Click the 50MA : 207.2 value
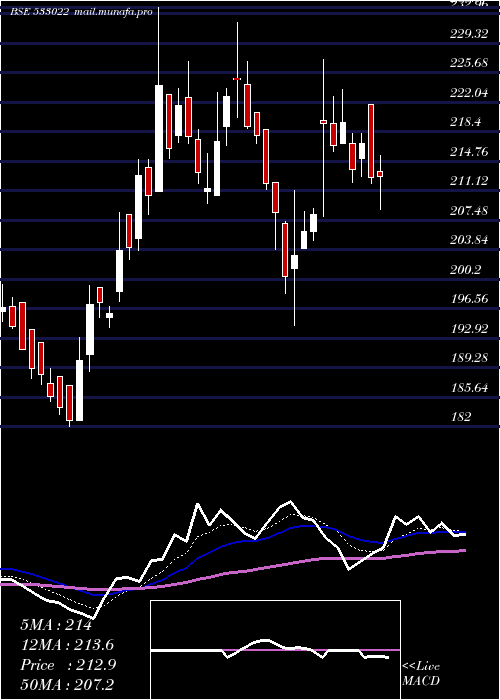 pyautogui.click(x=67, y=685)
